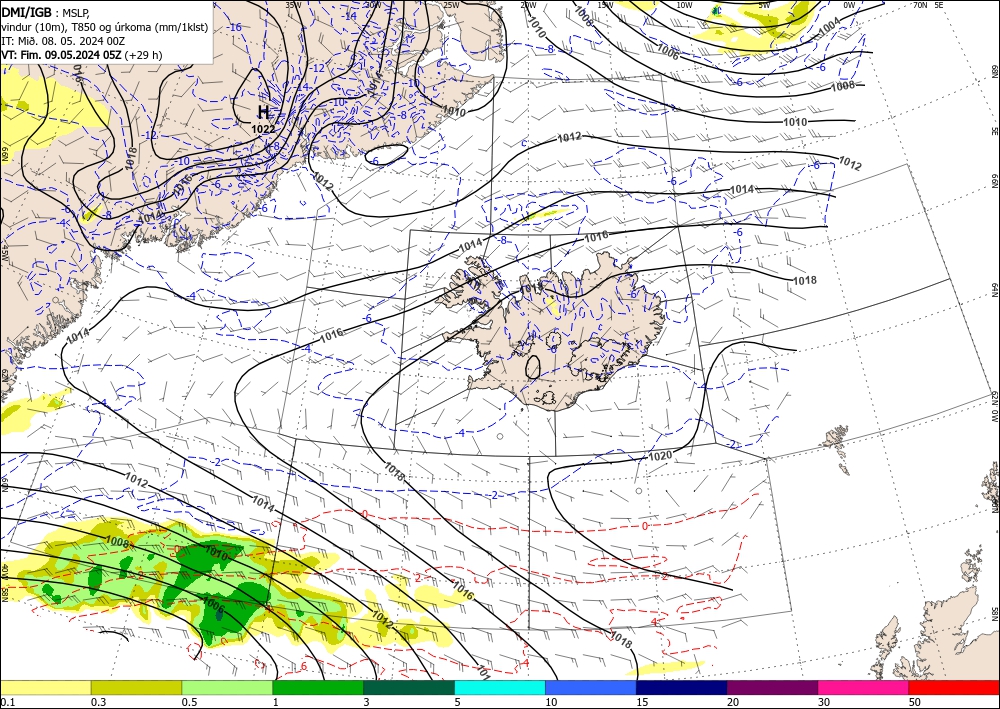Click the light green 0.5–1 legend swatch
1000x709 pixels.
click(227, 687)
